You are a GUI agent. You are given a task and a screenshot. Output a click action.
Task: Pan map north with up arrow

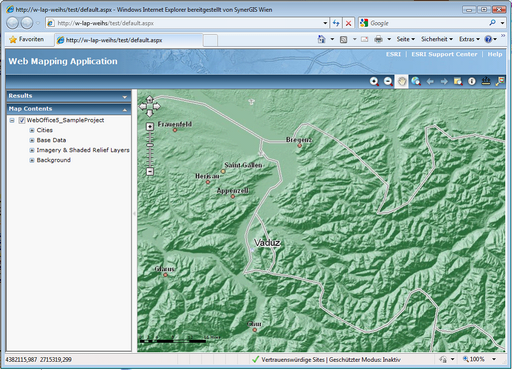coord(150,99)
